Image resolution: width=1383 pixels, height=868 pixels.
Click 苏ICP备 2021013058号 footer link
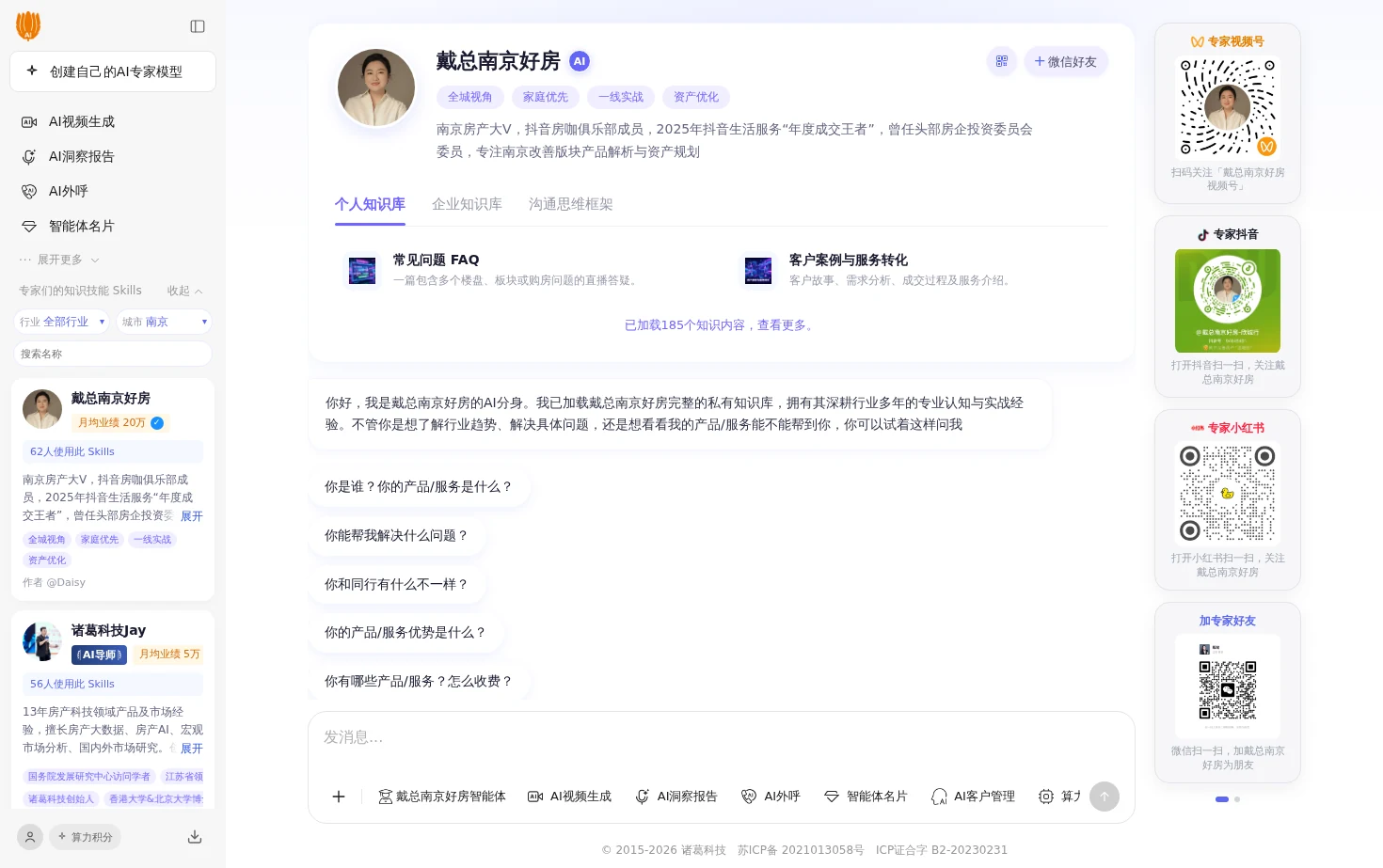point(801,850)
